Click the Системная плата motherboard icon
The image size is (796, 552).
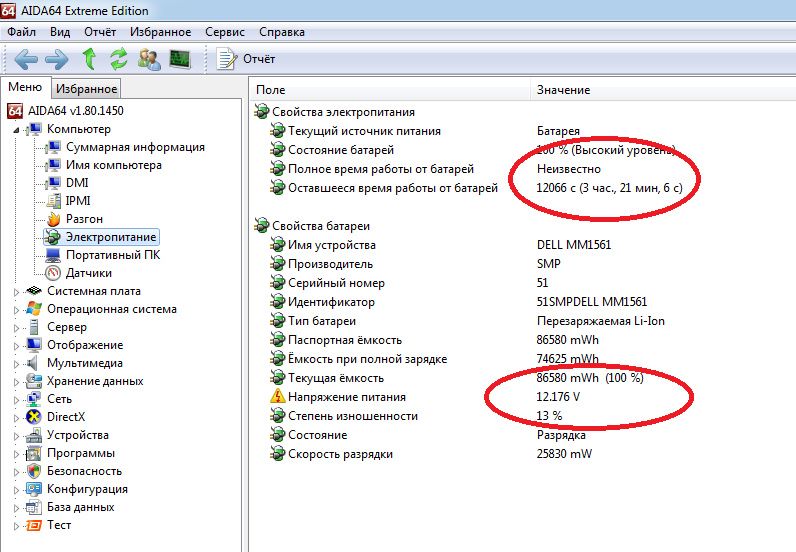34,291
